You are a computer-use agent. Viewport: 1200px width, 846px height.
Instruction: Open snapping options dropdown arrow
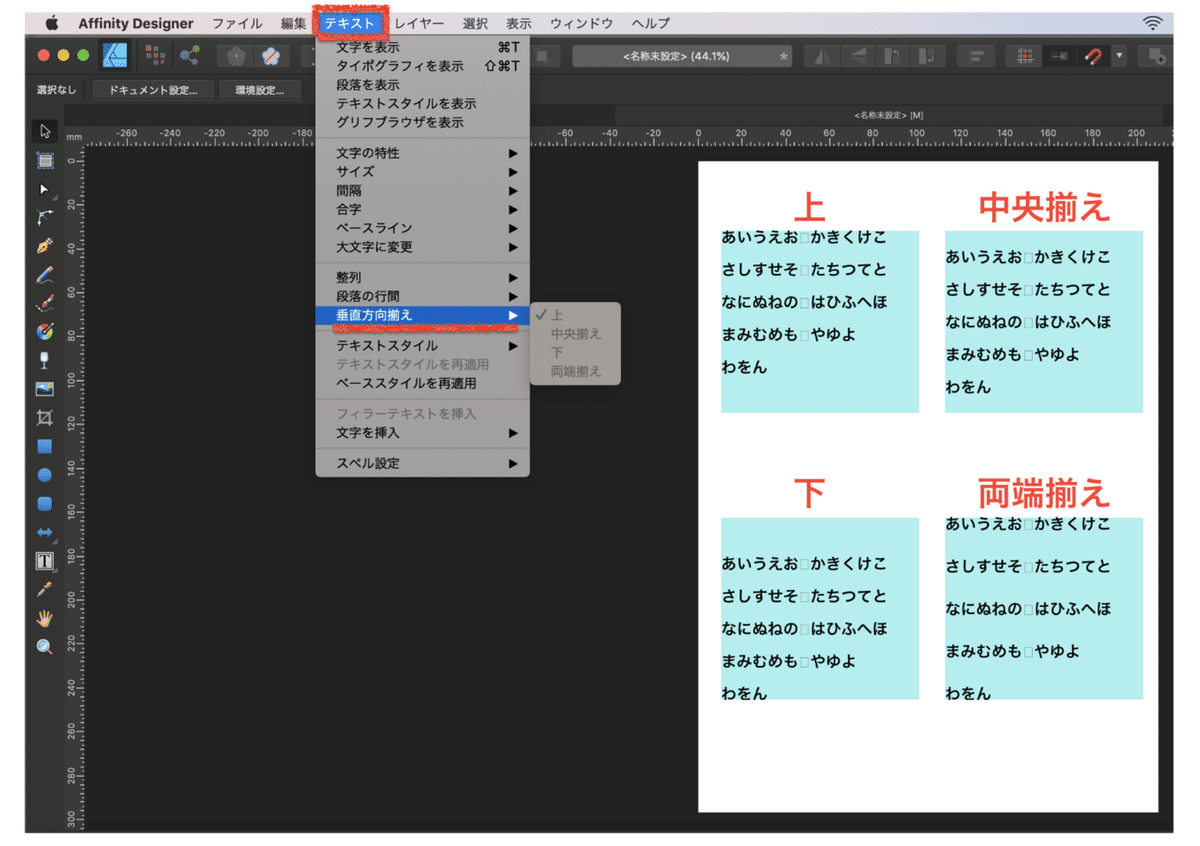click(1119, 57)
